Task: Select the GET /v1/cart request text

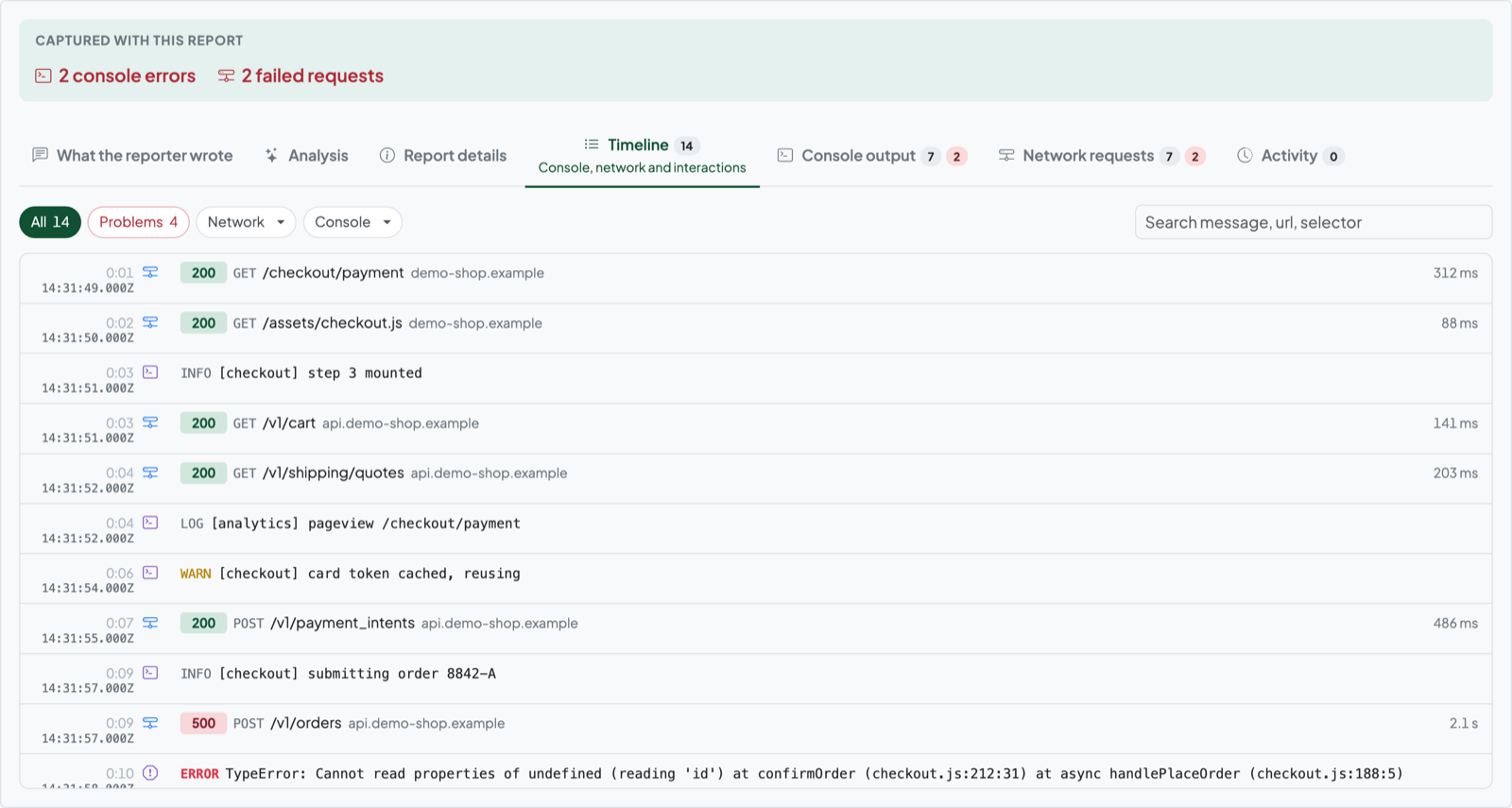Action: [x=274, y=423]
